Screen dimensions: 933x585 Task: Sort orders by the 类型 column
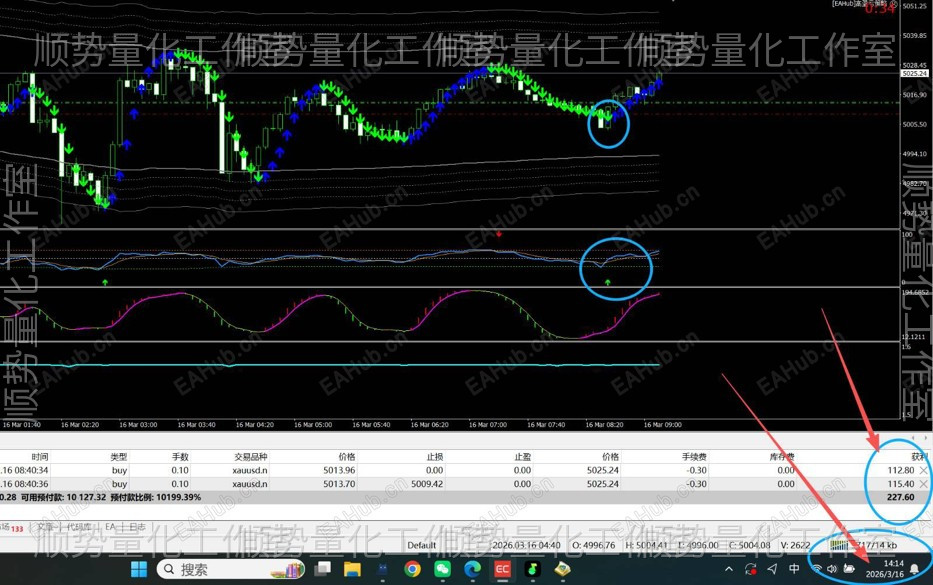[118, 456]
